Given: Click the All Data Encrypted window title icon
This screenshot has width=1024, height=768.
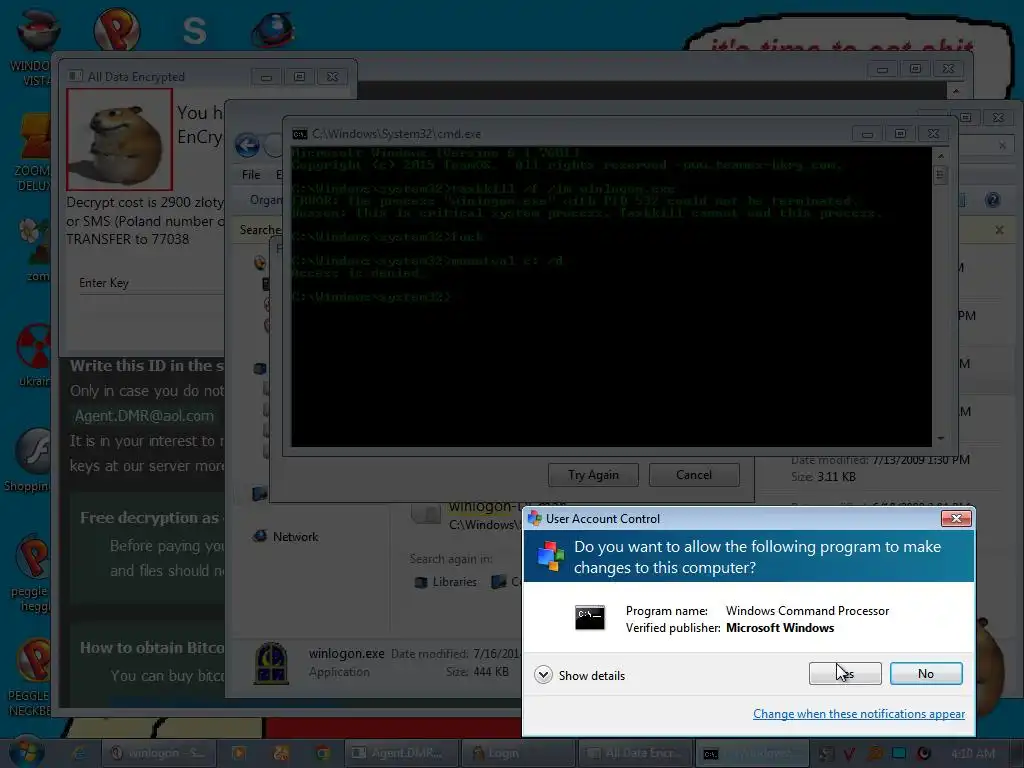Looking at the screenshot, I should pos(75,76).
